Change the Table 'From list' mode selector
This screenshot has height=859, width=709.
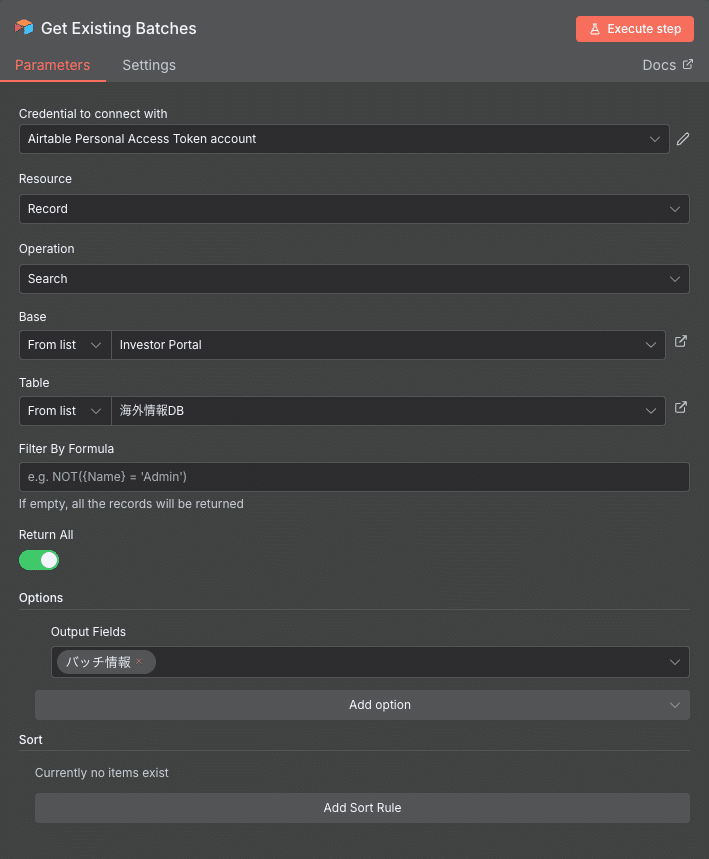click(x=65, y=411)
